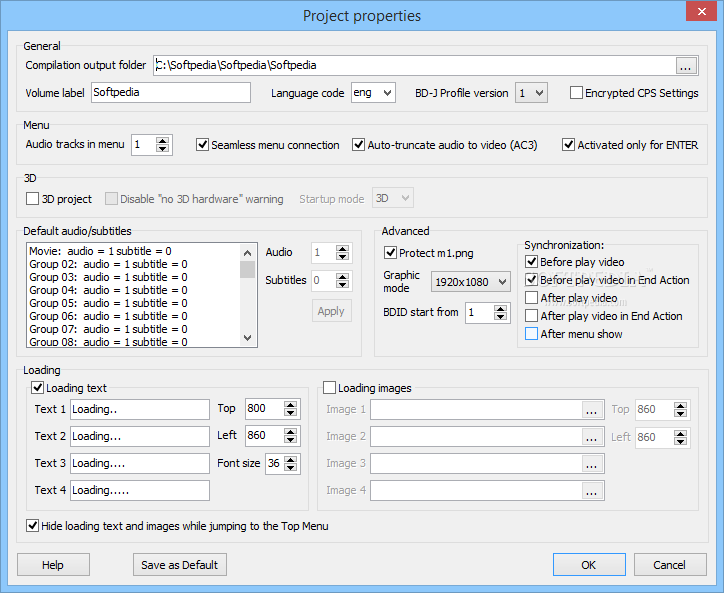724x593 pixels.
Task: Open Graphic mode 1920x1080 dropdown
Action: click(x=471, y=282)
